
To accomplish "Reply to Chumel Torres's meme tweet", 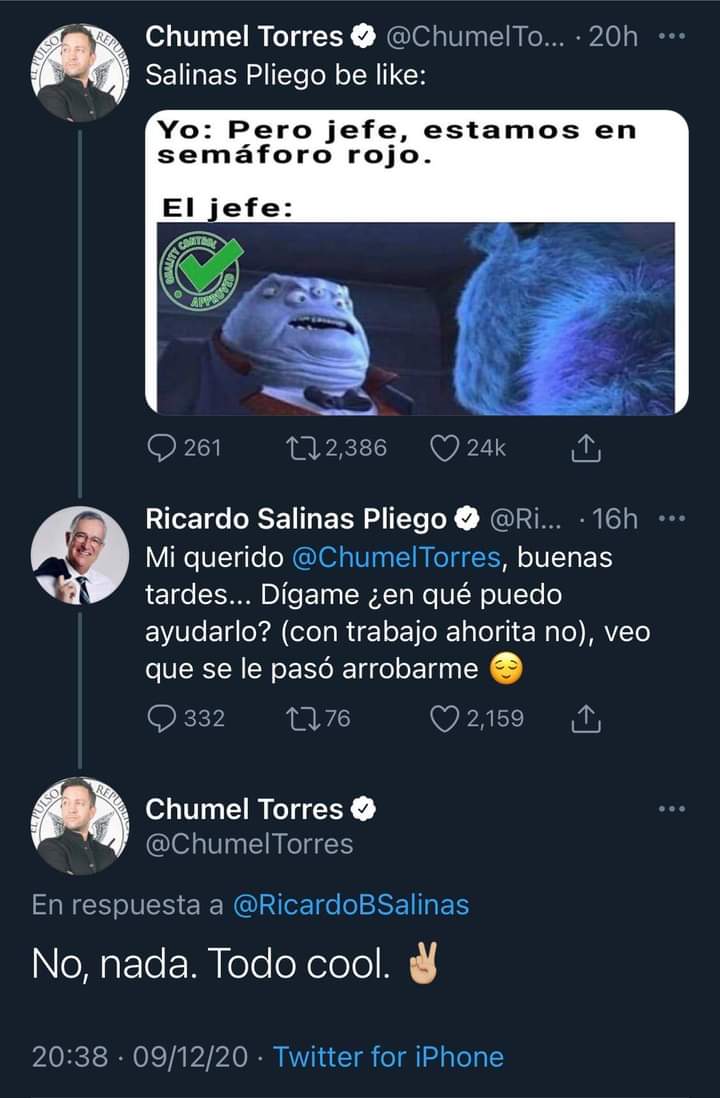I will tap(161, 448).
